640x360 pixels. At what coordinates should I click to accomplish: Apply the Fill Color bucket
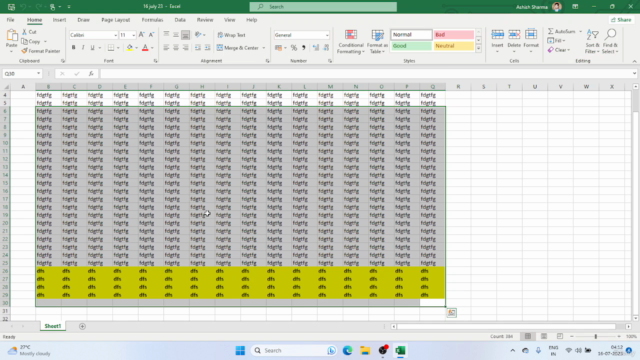click(130, 48)
